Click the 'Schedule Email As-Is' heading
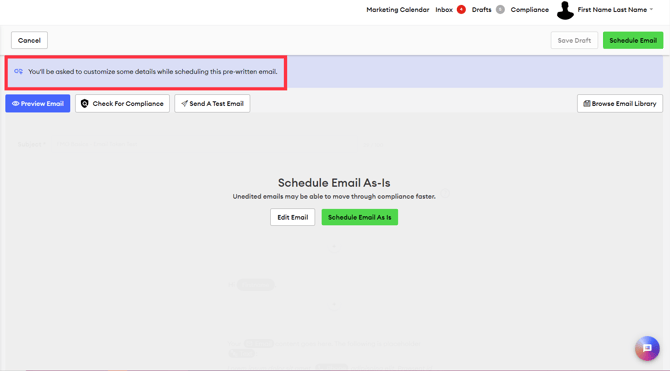Image resolution: width=670 pixels, height=371 pixels. [x=334, y=183]
